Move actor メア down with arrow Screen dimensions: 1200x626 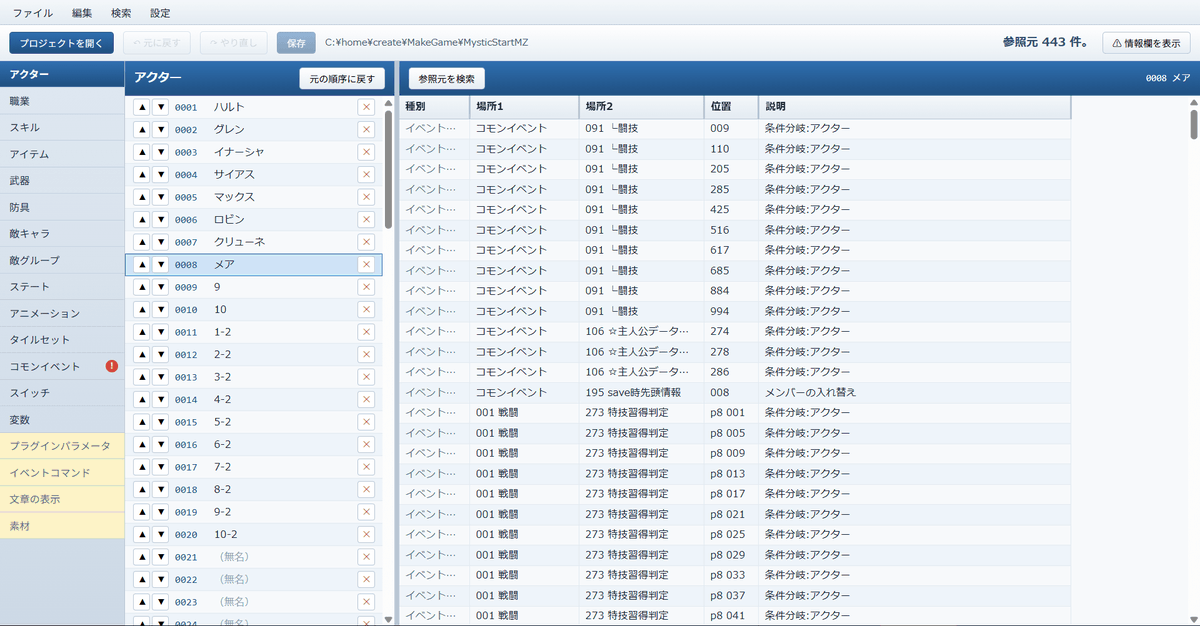coord(161,265)
